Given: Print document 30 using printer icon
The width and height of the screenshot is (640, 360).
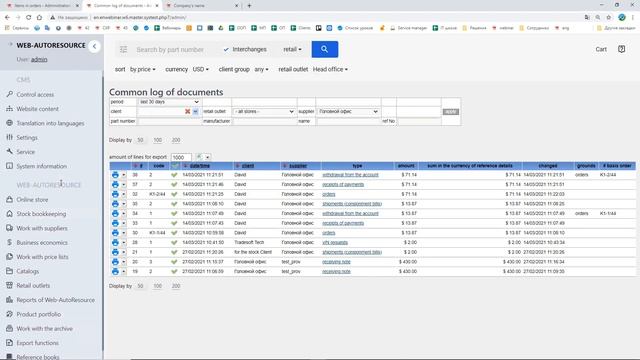Looking at the screenshot, I should [115, 233].
